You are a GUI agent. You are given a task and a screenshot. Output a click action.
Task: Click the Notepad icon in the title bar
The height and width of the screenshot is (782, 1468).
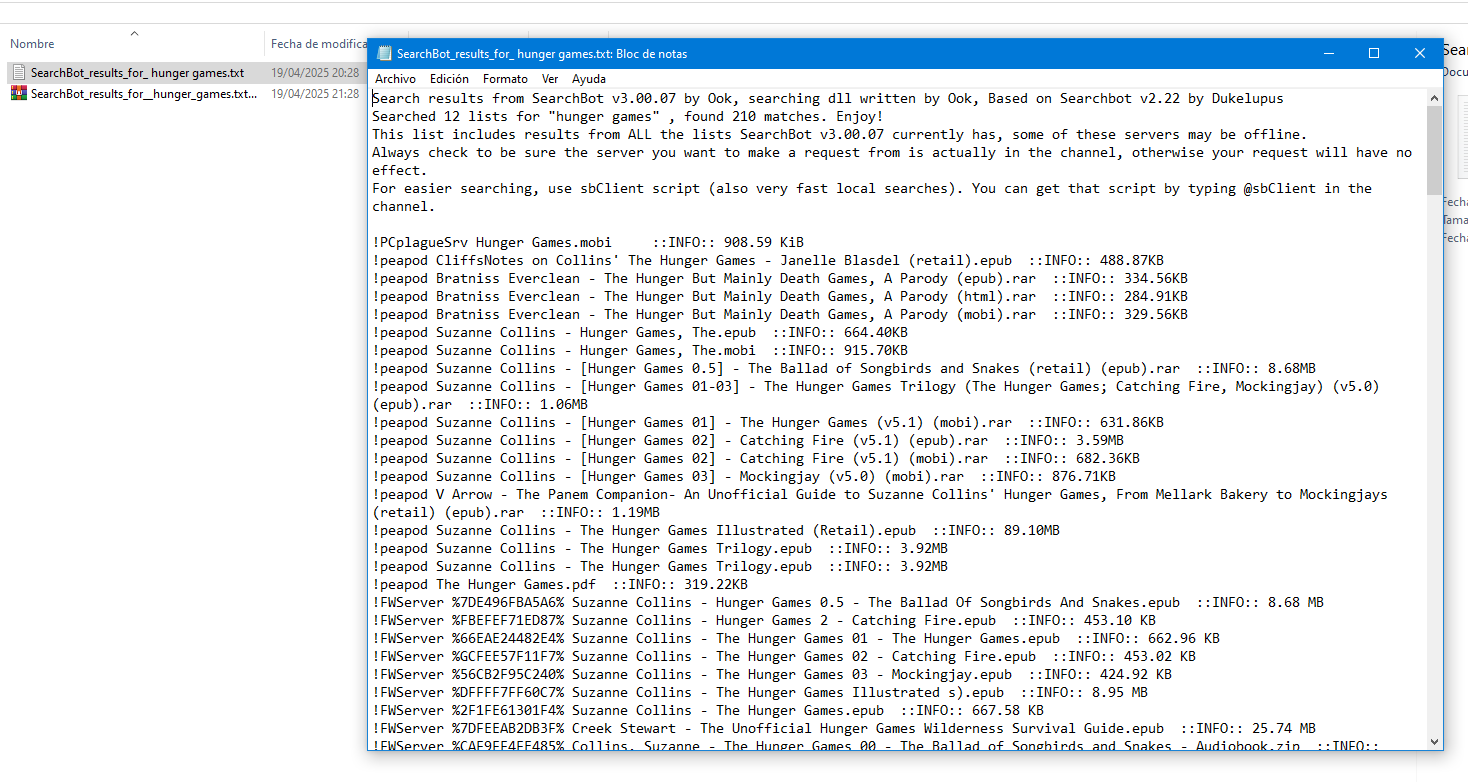click(384, 53)
